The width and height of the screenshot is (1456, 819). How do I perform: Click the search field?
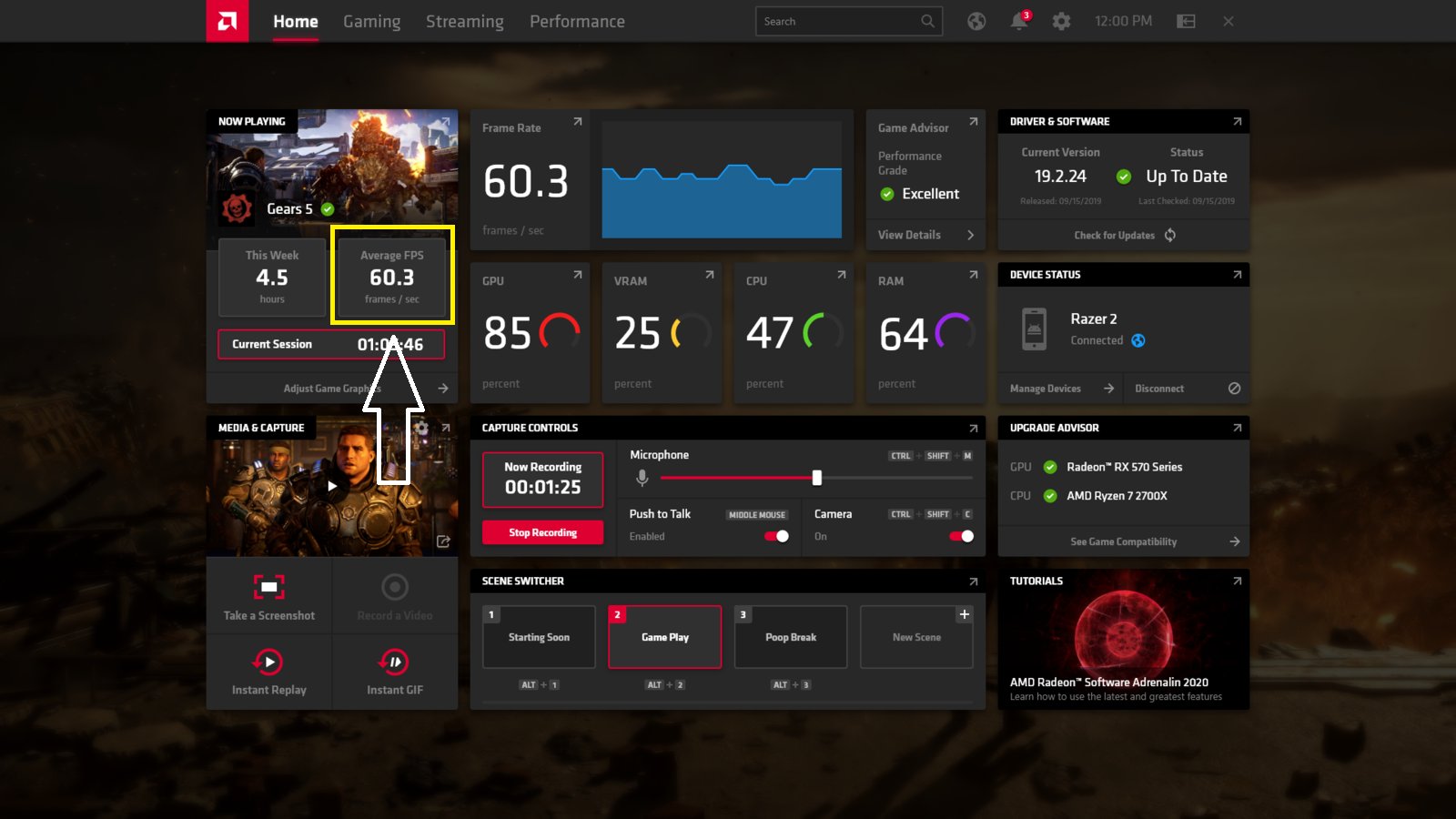tap(846, 21)
